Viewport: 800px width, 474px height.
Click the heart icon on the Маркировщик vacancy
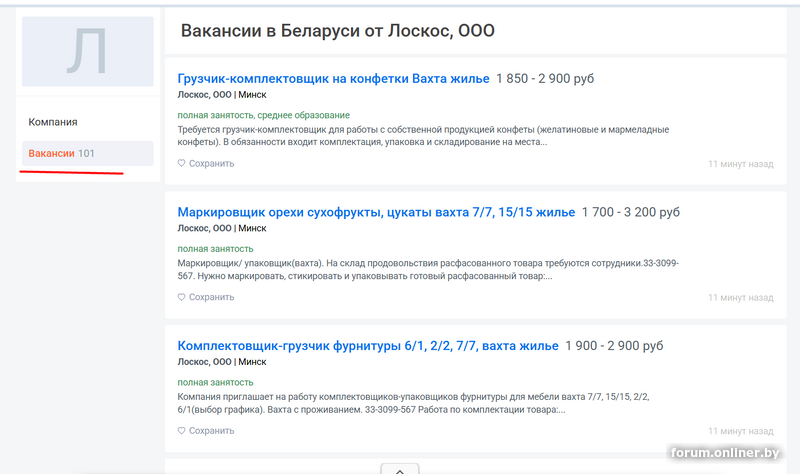click(x=182, y=297)
